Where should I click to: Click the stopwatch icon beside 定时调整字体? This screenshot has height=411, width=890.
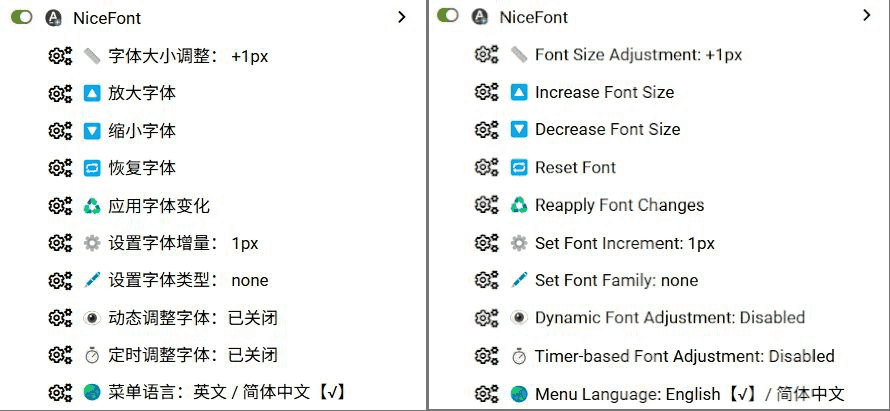click(92, 355)
